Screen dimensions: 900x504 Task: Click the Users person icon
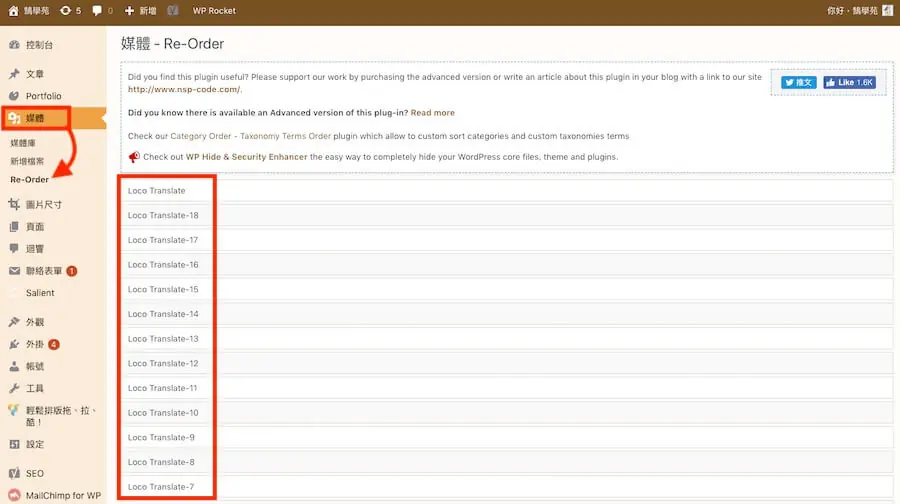tap(14, 366)
